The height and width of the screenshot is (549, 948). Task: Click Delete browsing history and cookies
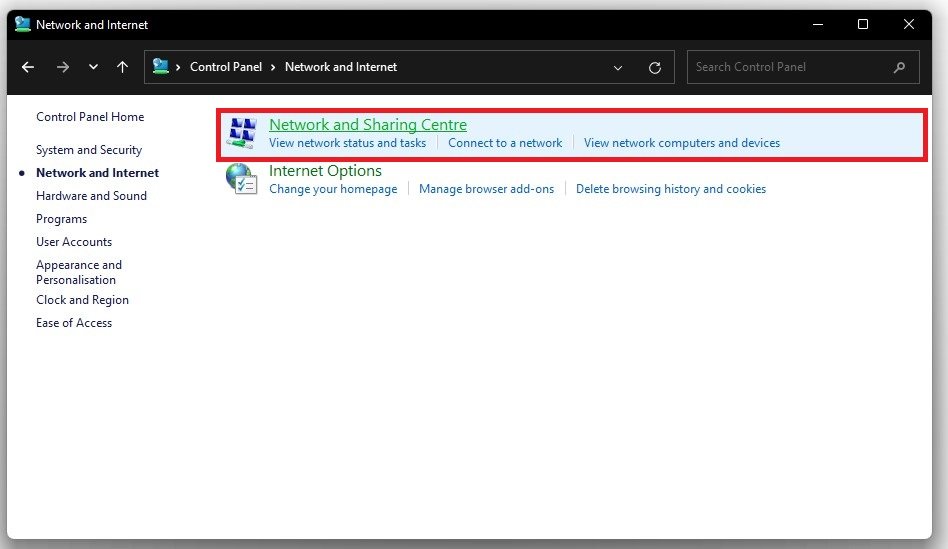670,189
